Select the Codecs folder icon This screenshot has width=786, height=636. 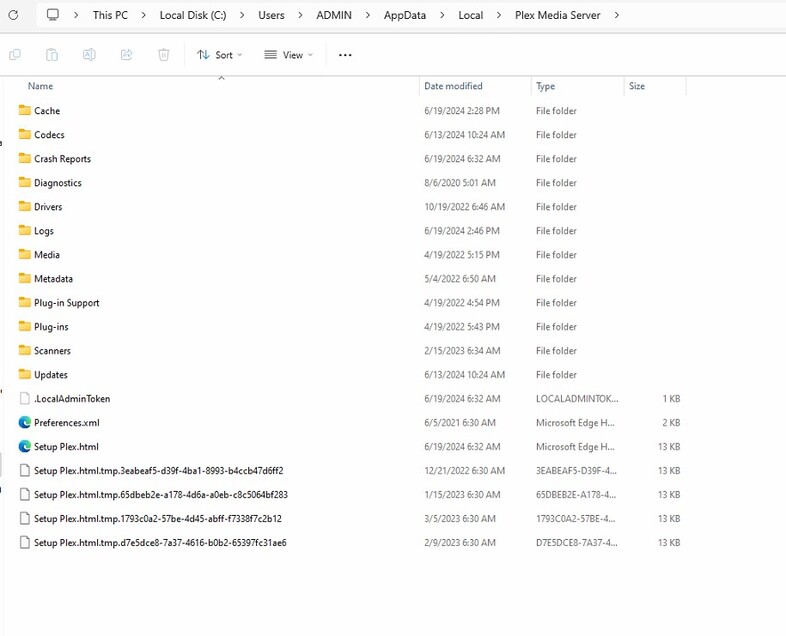point(25,134)
